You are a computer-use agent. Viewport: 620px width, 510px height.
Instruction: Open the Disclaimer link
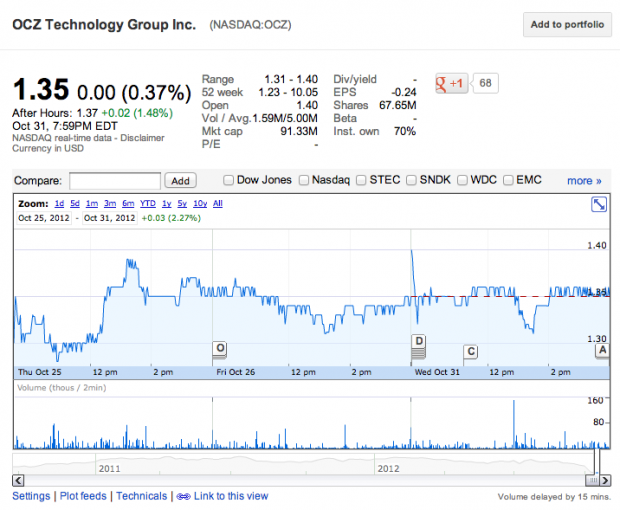tap(142, 138)
